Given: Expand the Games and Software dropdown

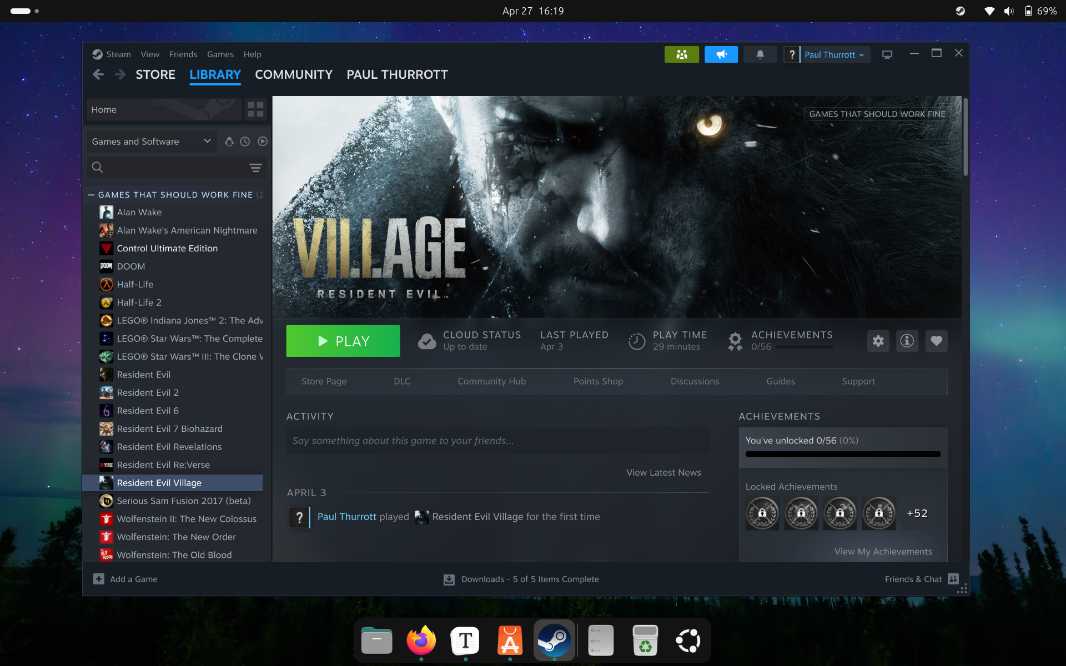Looking at the screenshot, I should pyautogui.click(x=151, y=142).
